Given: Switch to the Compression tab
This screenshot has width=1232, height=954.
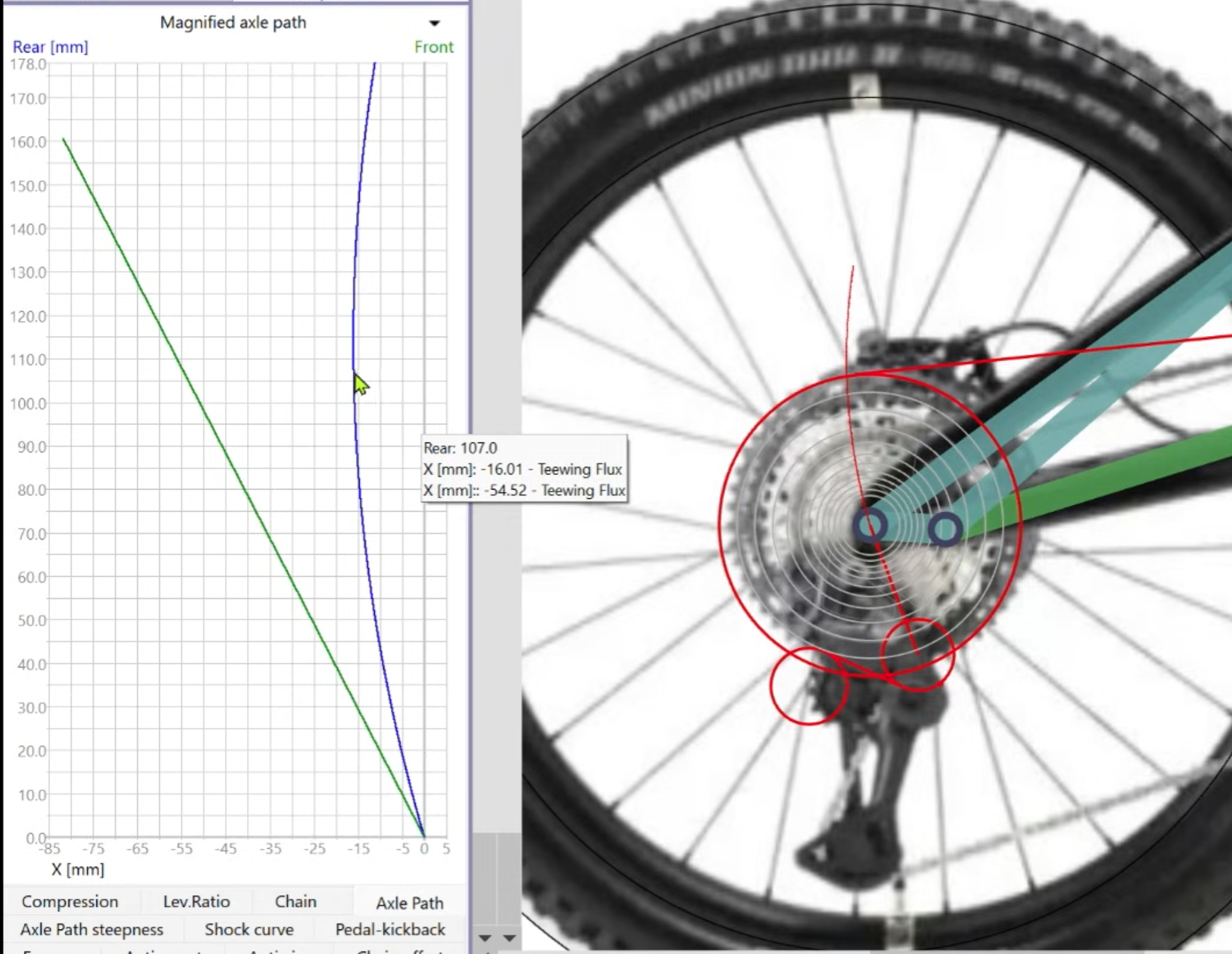Looking at the screenshot, I should 70,901.
